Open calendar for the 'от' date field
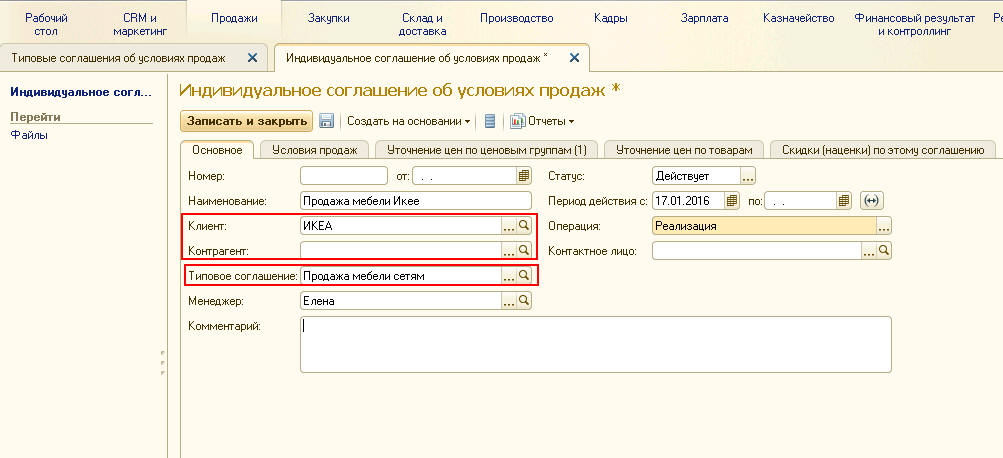 523,176
